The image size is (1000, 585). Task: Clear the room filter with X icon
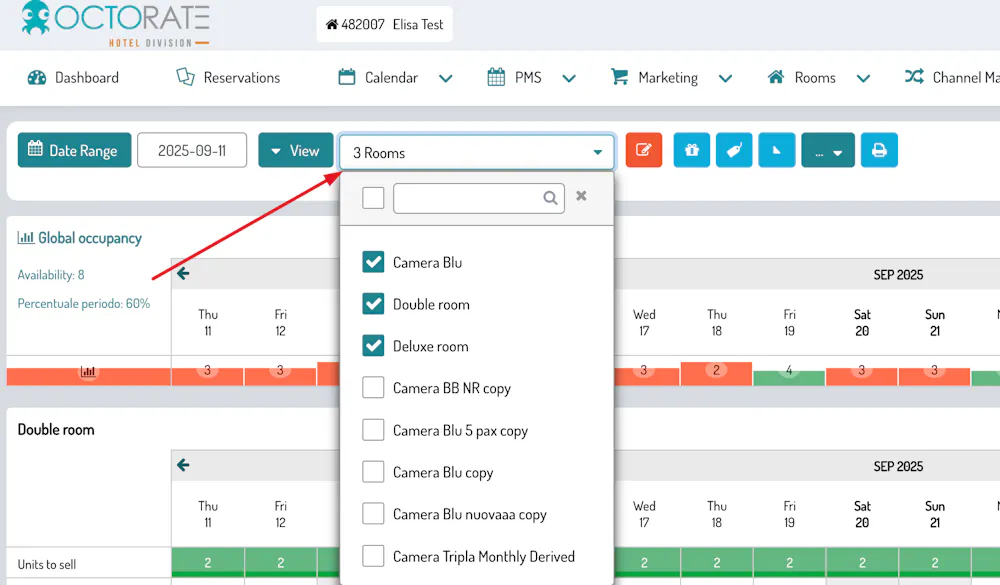pyautogui.click(x=581, y=196)
